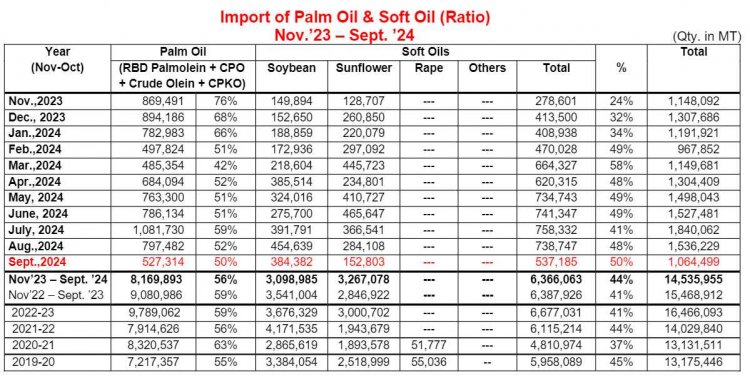Select the Soybean column header
This screenshot has width=750, height=376.
(291, 68)
